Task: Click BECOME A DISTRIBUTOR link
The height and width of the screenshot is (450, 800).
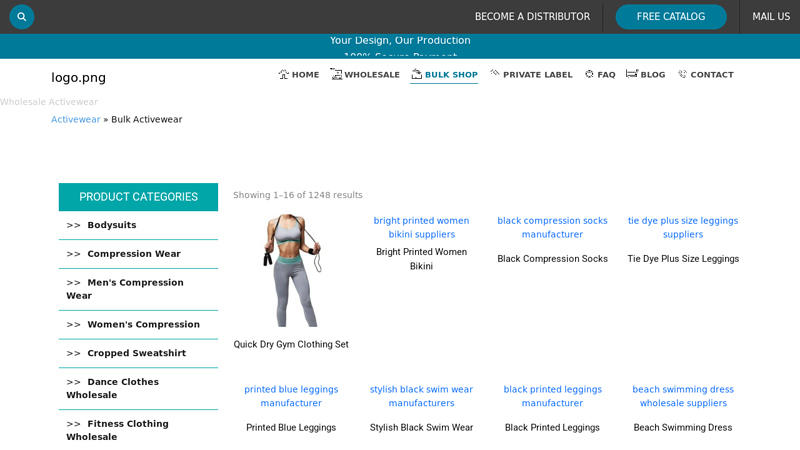Action: click(532, 17)
